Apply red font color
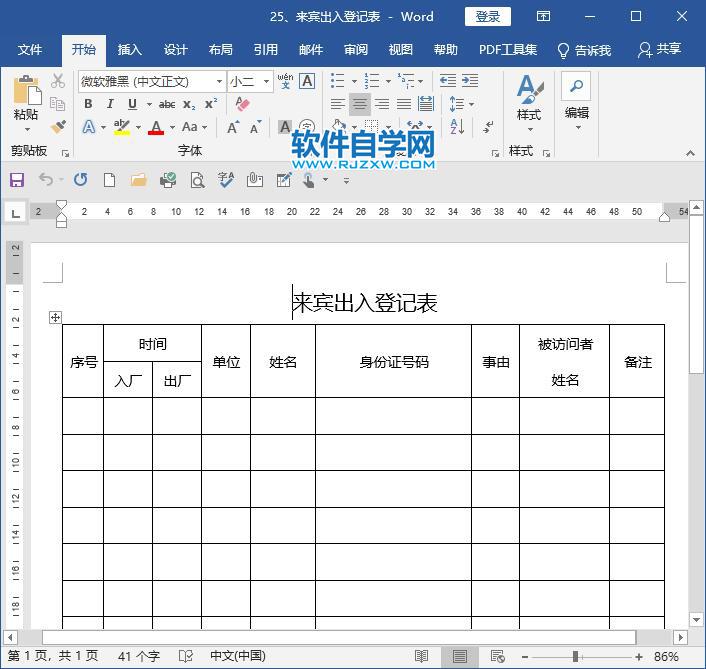 coord(156,127)
